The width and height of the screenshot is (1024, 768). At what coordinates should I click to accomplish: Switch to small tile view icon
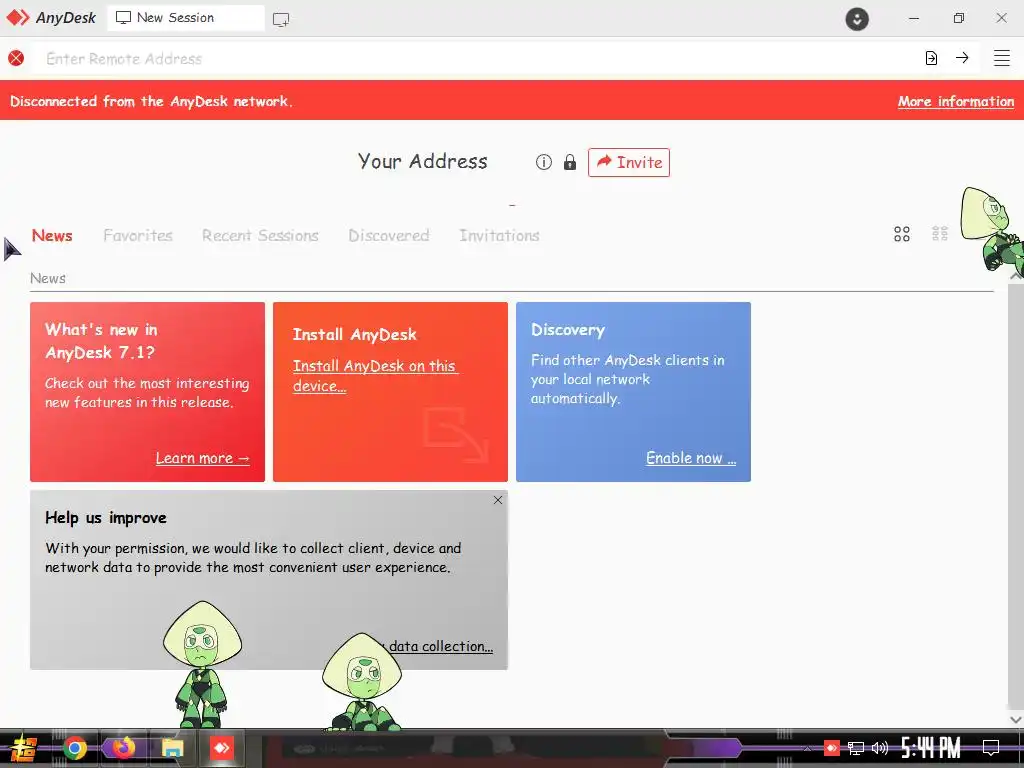pos(940,233)
